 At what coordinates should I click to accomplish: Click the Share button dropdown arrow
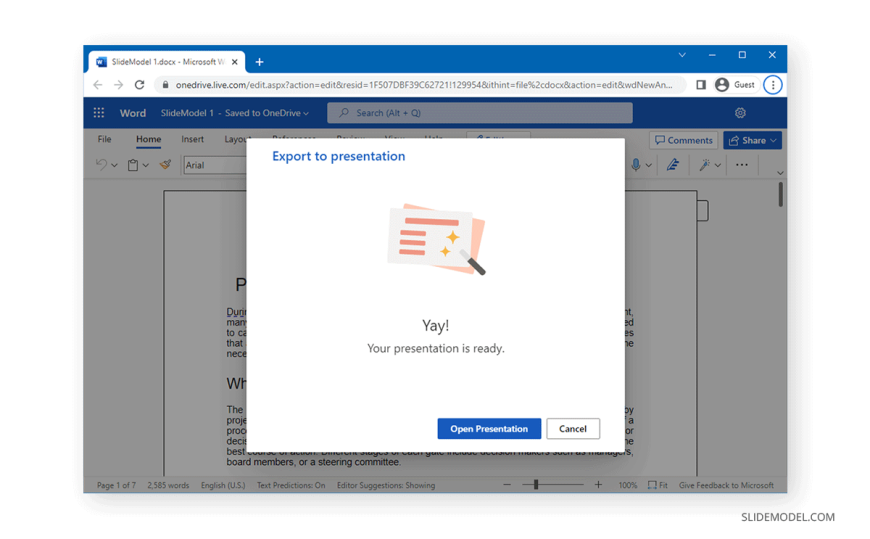tap(775, 140)
